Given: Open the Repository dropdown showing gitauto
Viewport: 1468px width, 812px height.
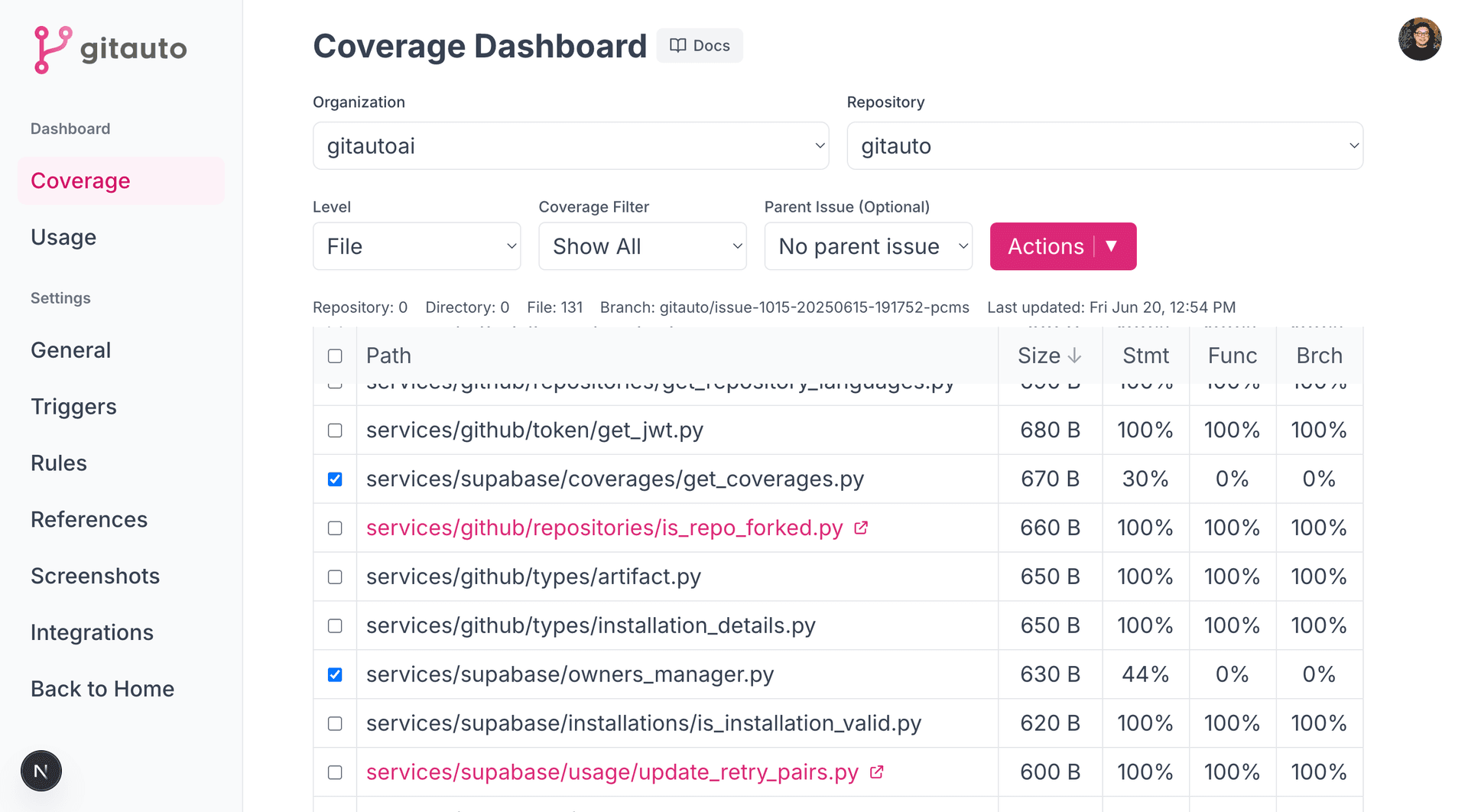Looking at the screenshot, I should [x=1105, y=146].
